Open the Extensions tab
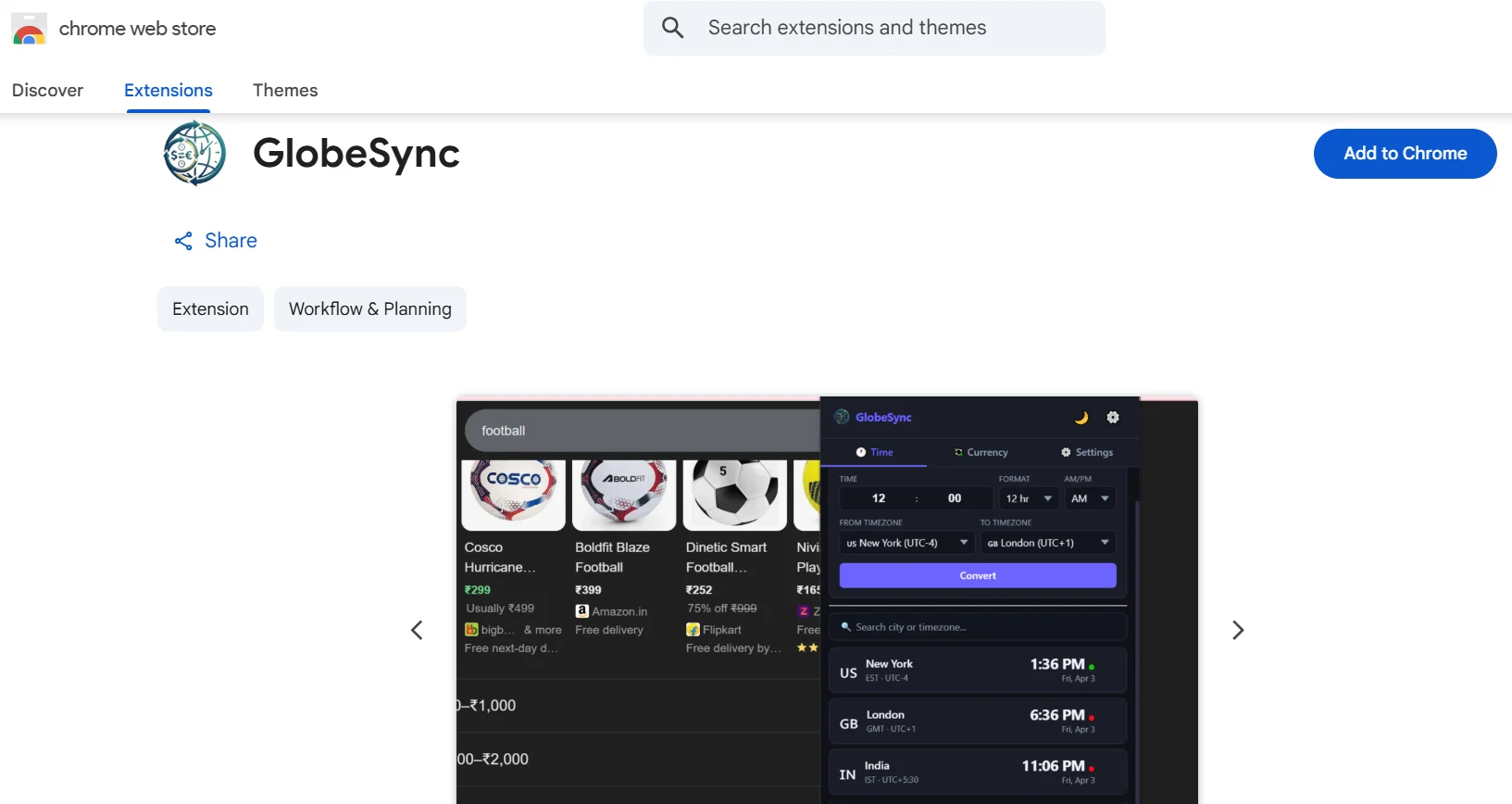Viewport: 1512px width, 804px height. click(169, 90)
